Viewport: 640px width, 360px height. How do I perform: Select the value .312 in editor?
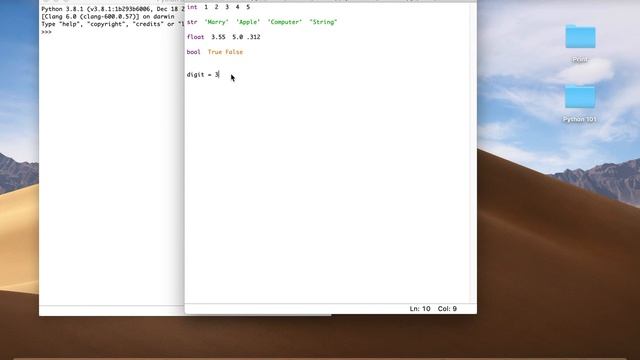coord(253,37)
